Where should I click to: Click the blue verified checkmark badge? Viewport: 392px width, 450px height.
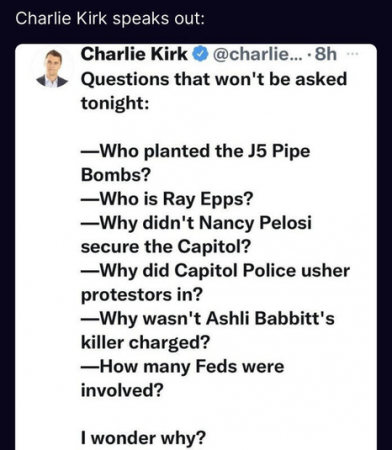click(x=200, y=54)
